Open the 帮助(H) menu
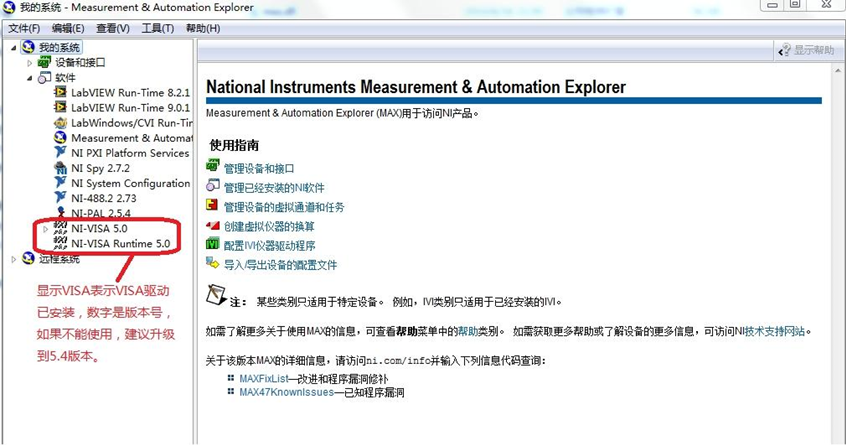This screenshot has width=846, height=445. (x=203, y=28)
